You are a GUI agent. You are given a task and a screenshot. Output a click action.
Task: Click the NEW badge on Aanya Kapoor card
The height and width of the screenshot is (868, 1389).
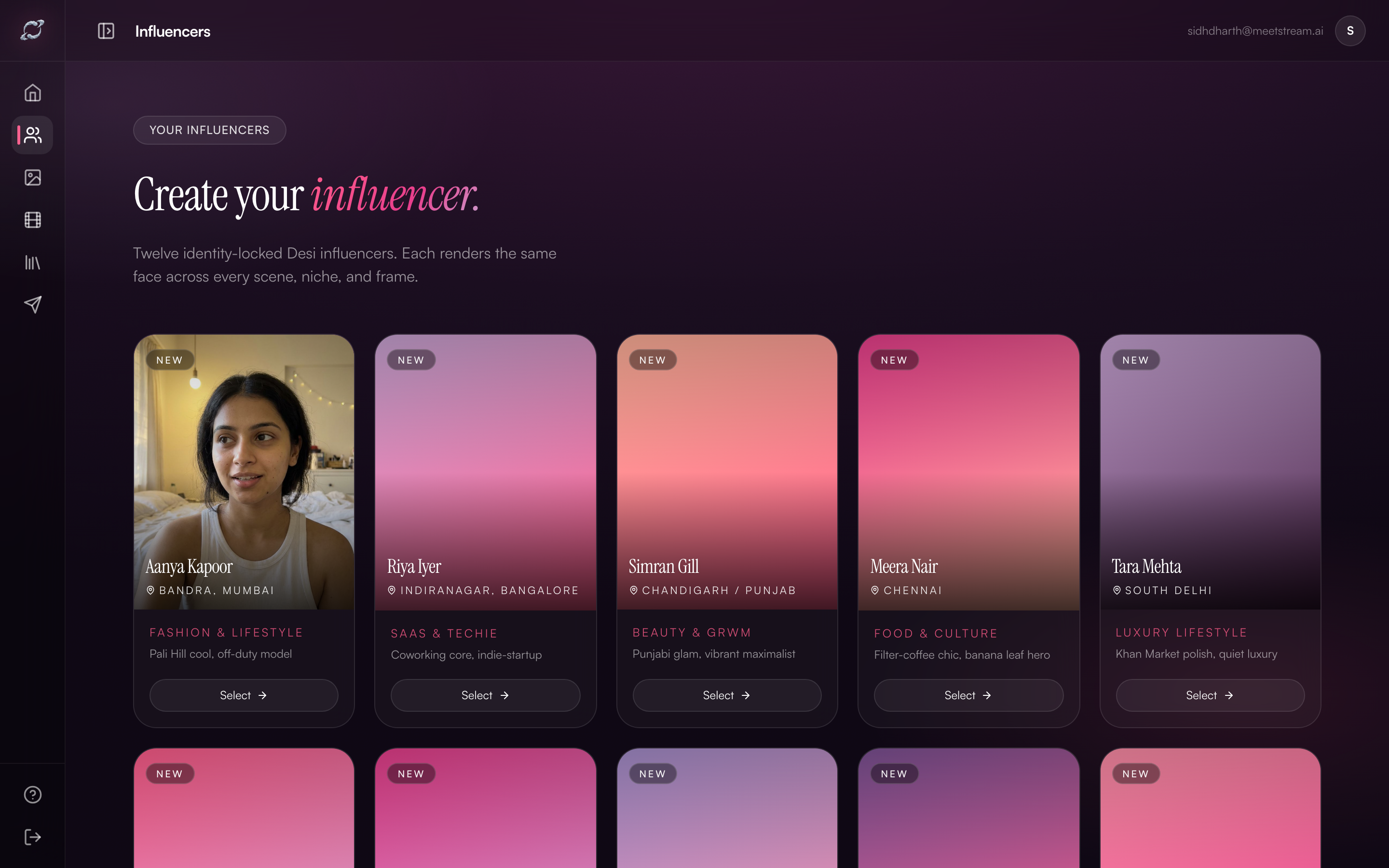click(169, 360)
